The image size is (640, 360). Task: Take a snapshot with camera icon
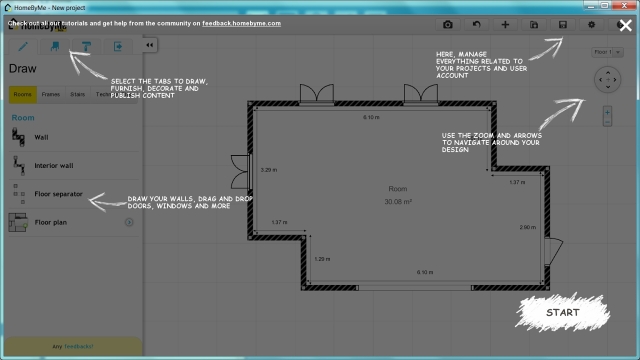tap(448, 24)
